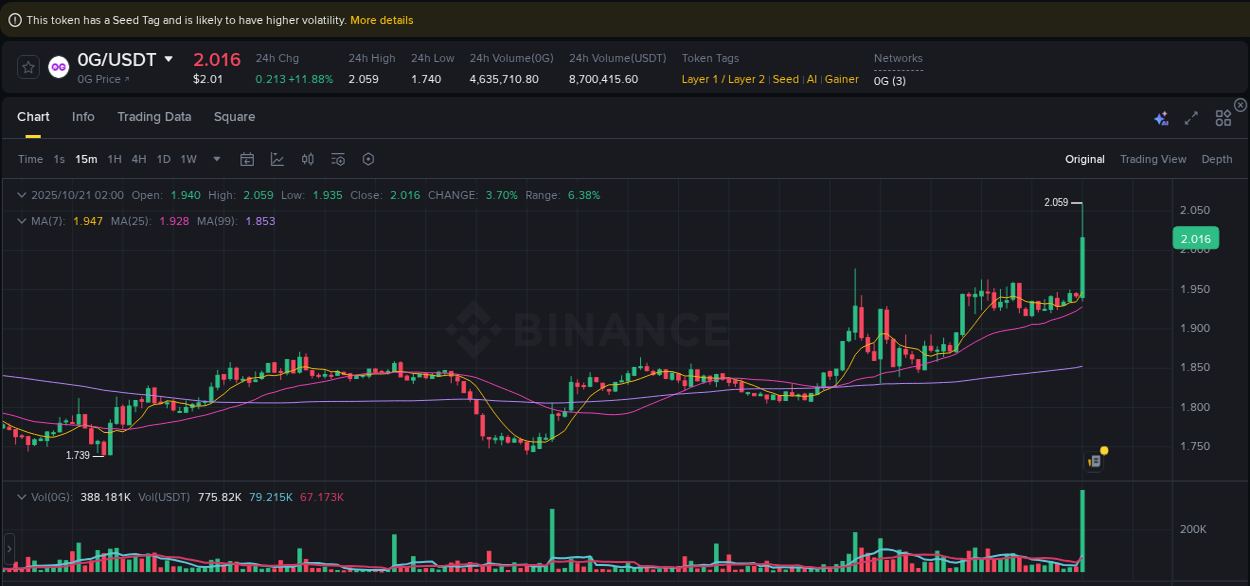This screenshot has height=586, width=1250.
Task: Favorite the 0G/USDT pair star
Action: click(27, 66)
